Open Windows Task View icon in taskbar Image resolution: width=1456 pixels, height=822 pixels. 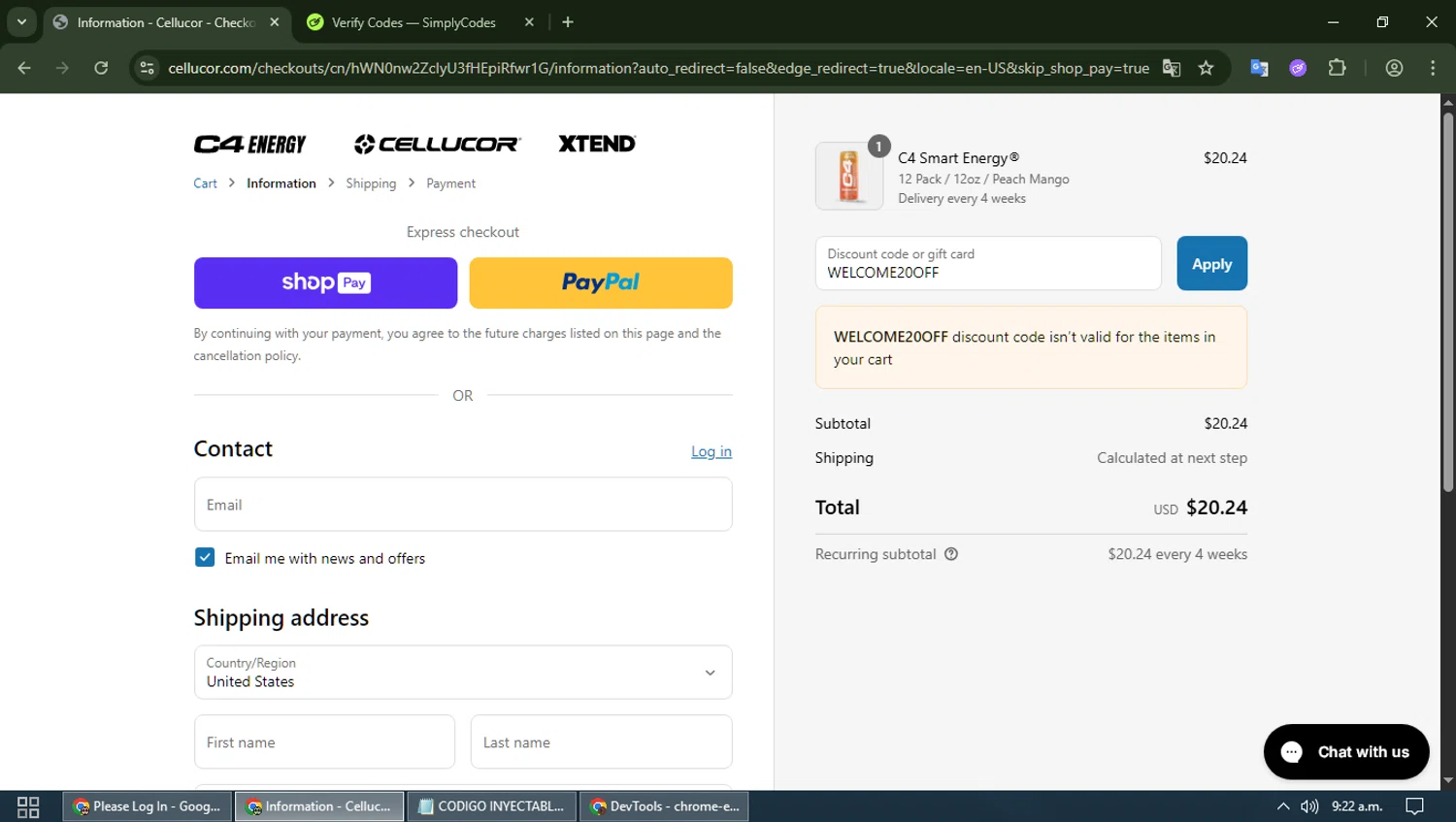pos(28,806)
